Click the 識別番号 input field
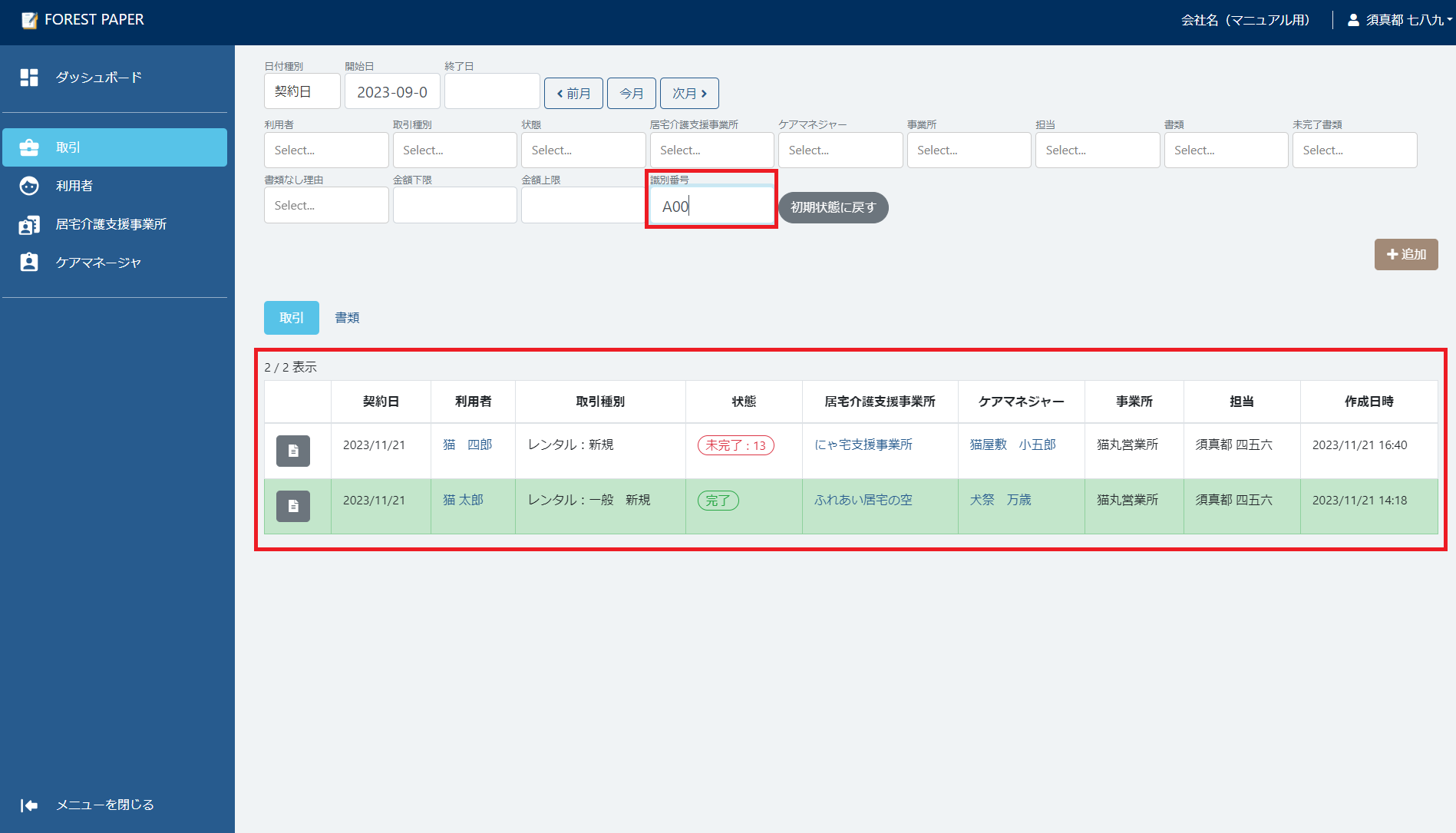The width and height of the screenshot is (1456, 833). (x=711, y=207)
